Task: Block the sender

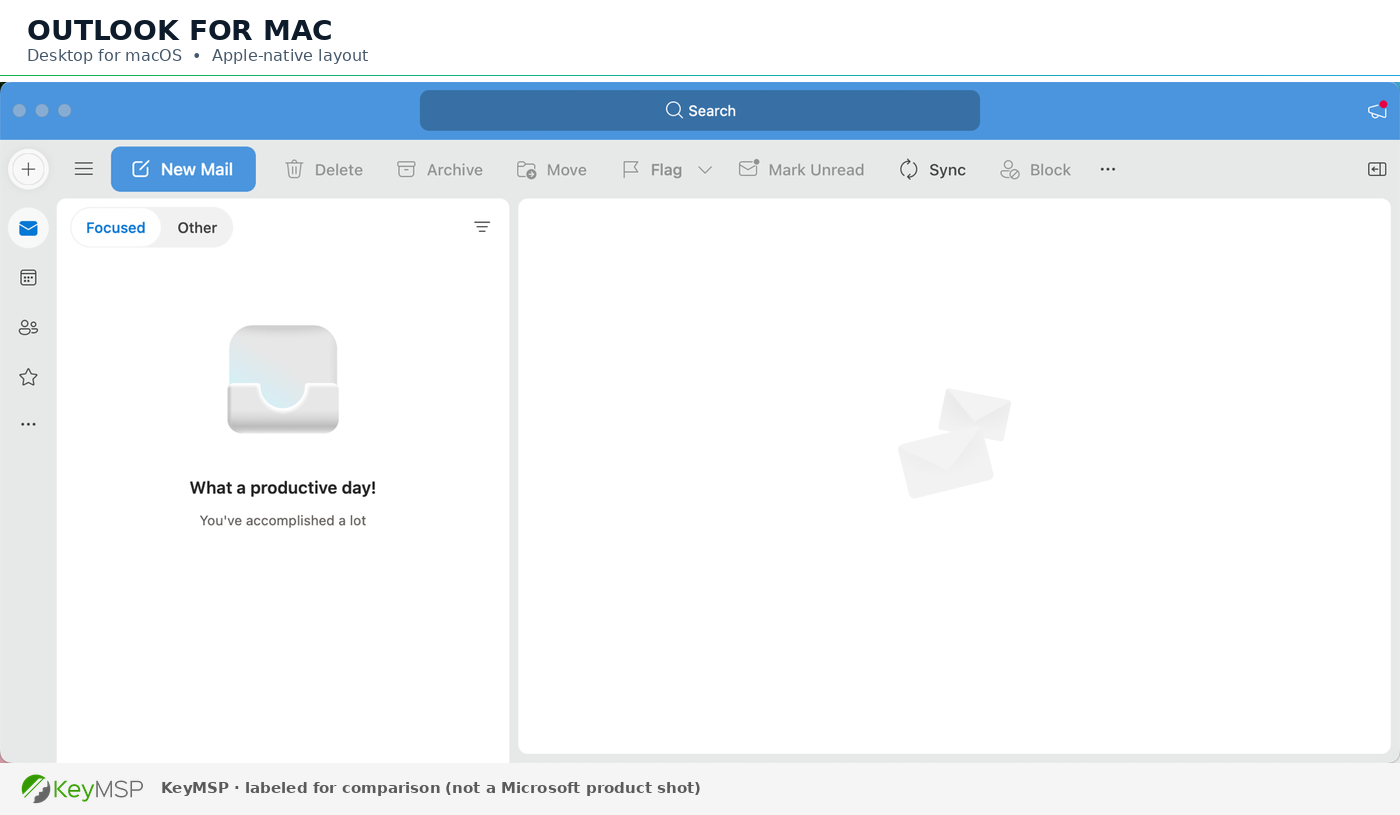Action: coord(1035,170)
